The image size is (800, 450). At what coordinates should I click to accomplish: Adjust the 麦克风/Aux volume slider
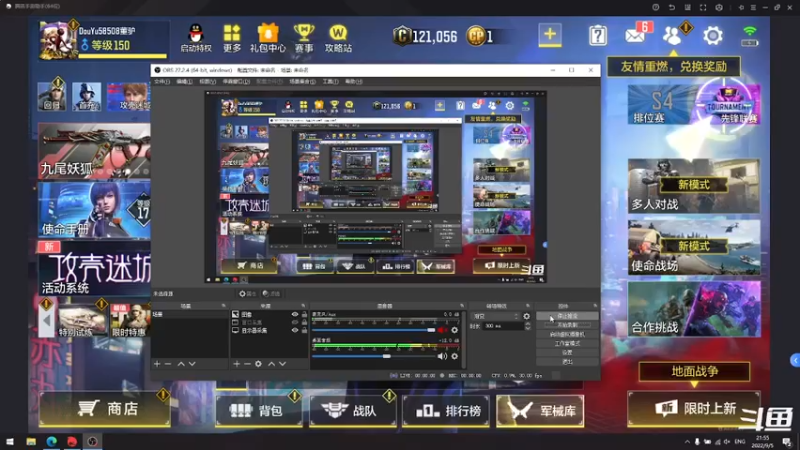(373, 330)
